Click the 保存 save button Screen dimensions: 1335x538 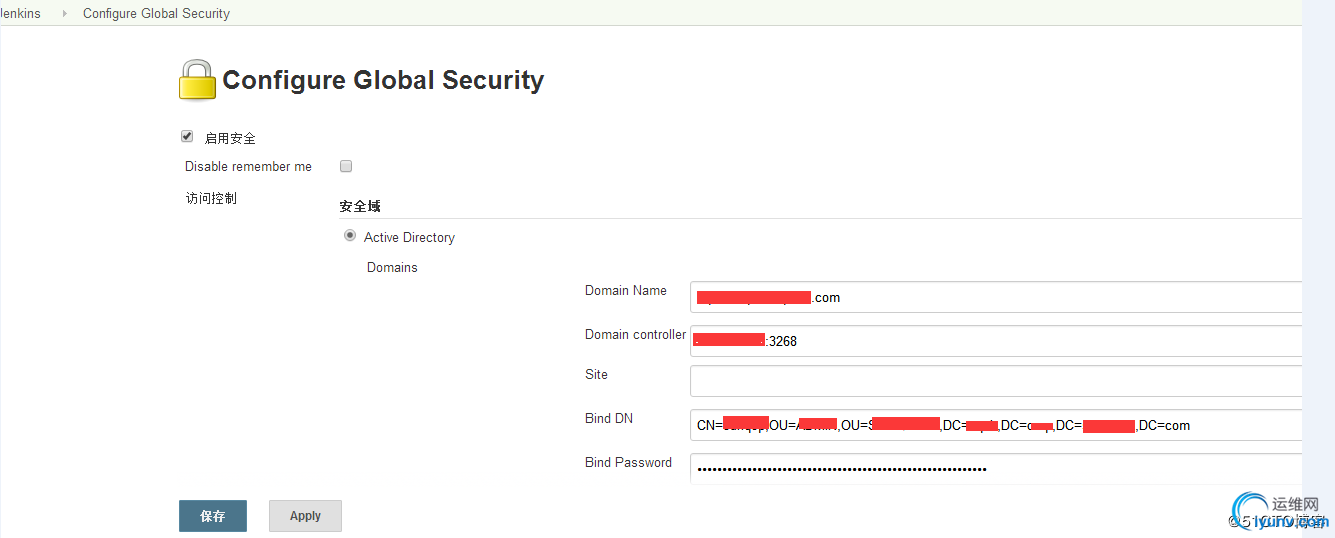click(213, 516)
